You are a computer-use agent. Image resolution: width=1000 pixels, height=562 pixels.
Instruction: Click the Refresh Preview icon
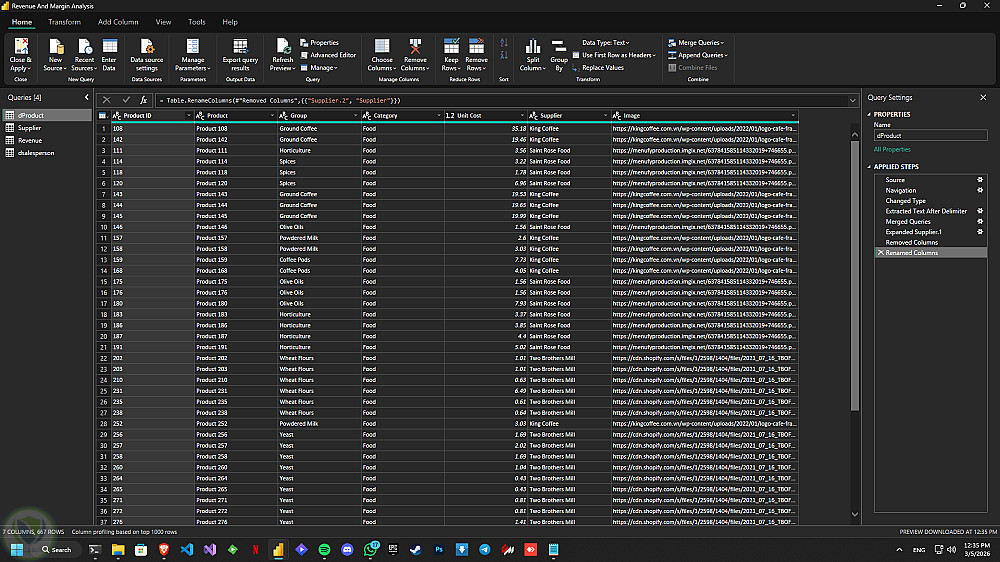click(x=282, y=48)
